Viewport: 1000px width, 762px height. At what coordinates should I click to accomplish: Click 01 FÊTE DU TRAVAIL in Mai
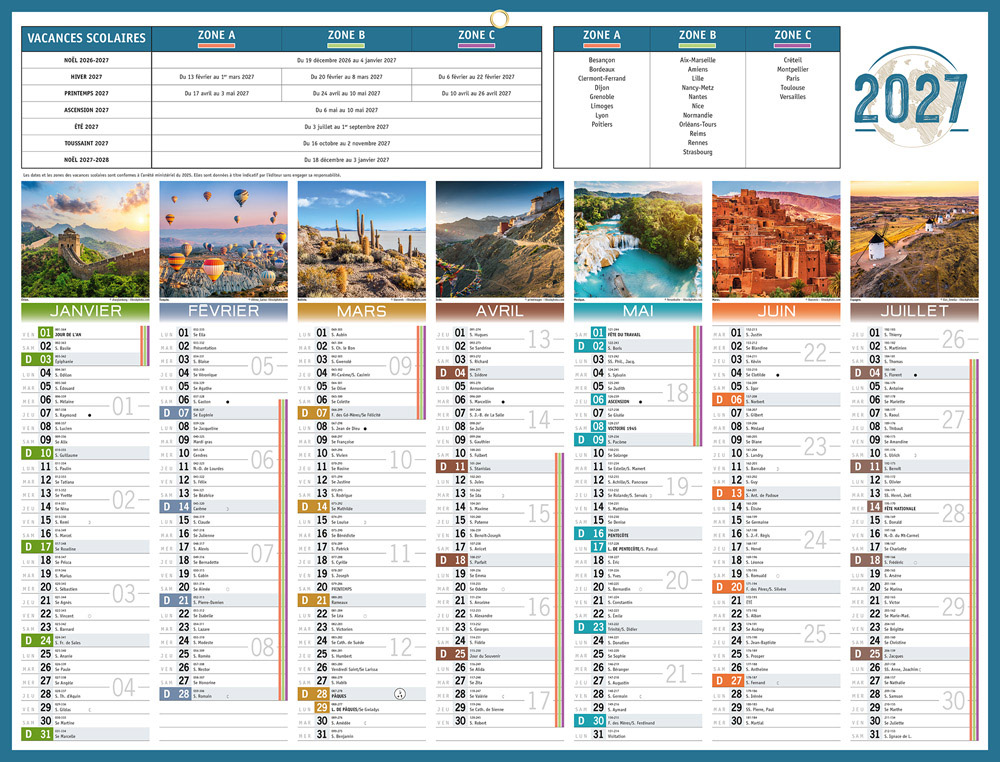click(638, 333)
